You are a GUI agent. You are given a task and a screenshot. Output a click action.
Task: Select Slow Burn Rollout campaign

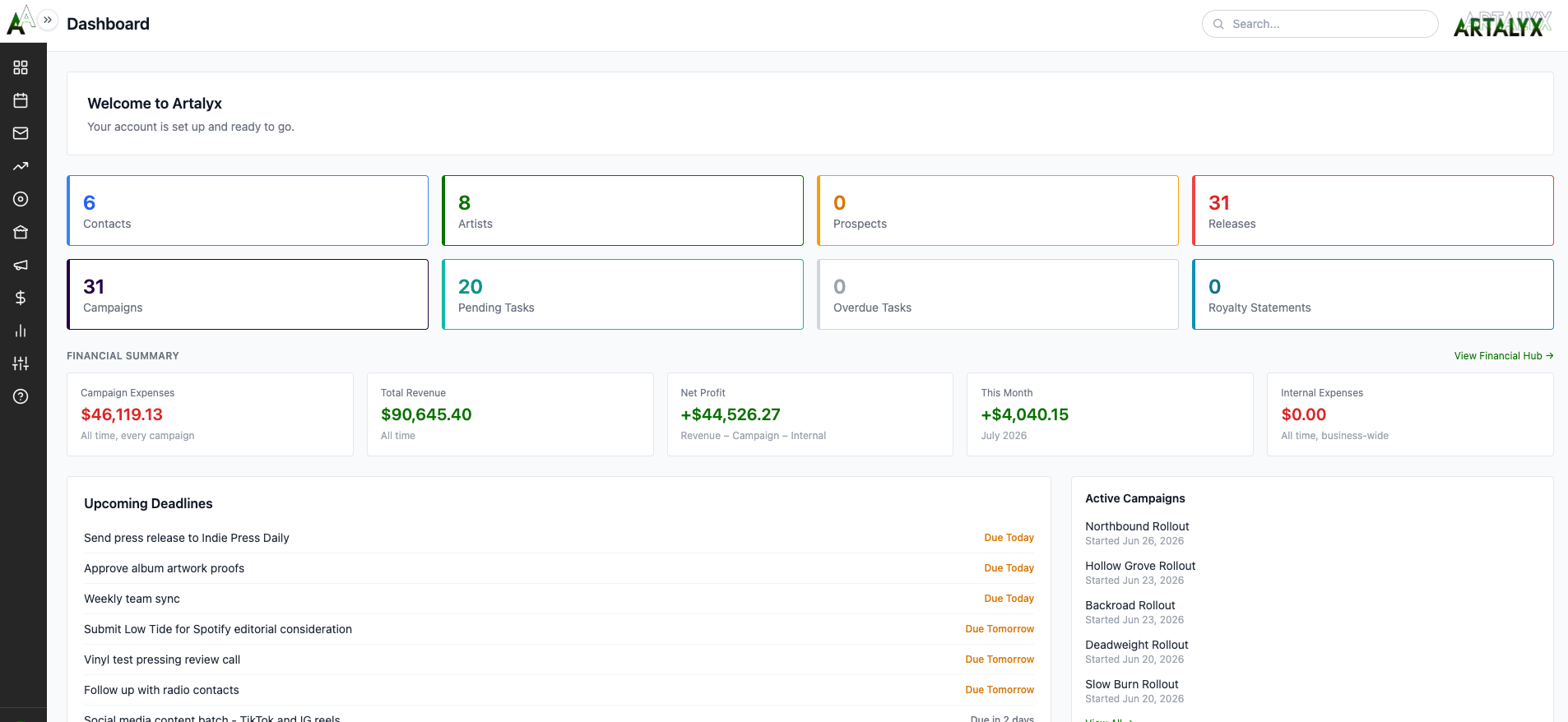click(1131, 684)
